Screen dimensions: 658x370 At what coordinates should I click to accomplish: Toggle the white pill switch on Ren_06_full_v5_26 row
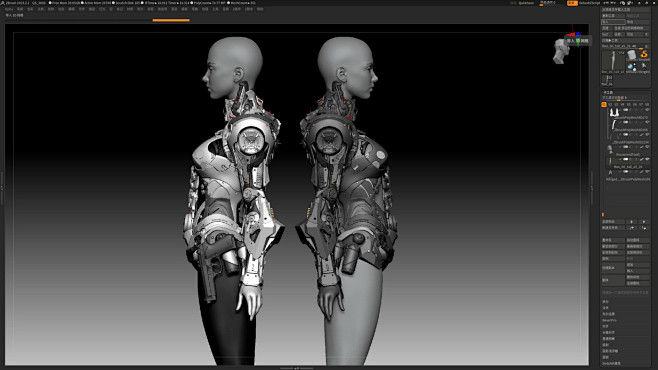coord(625,159)
